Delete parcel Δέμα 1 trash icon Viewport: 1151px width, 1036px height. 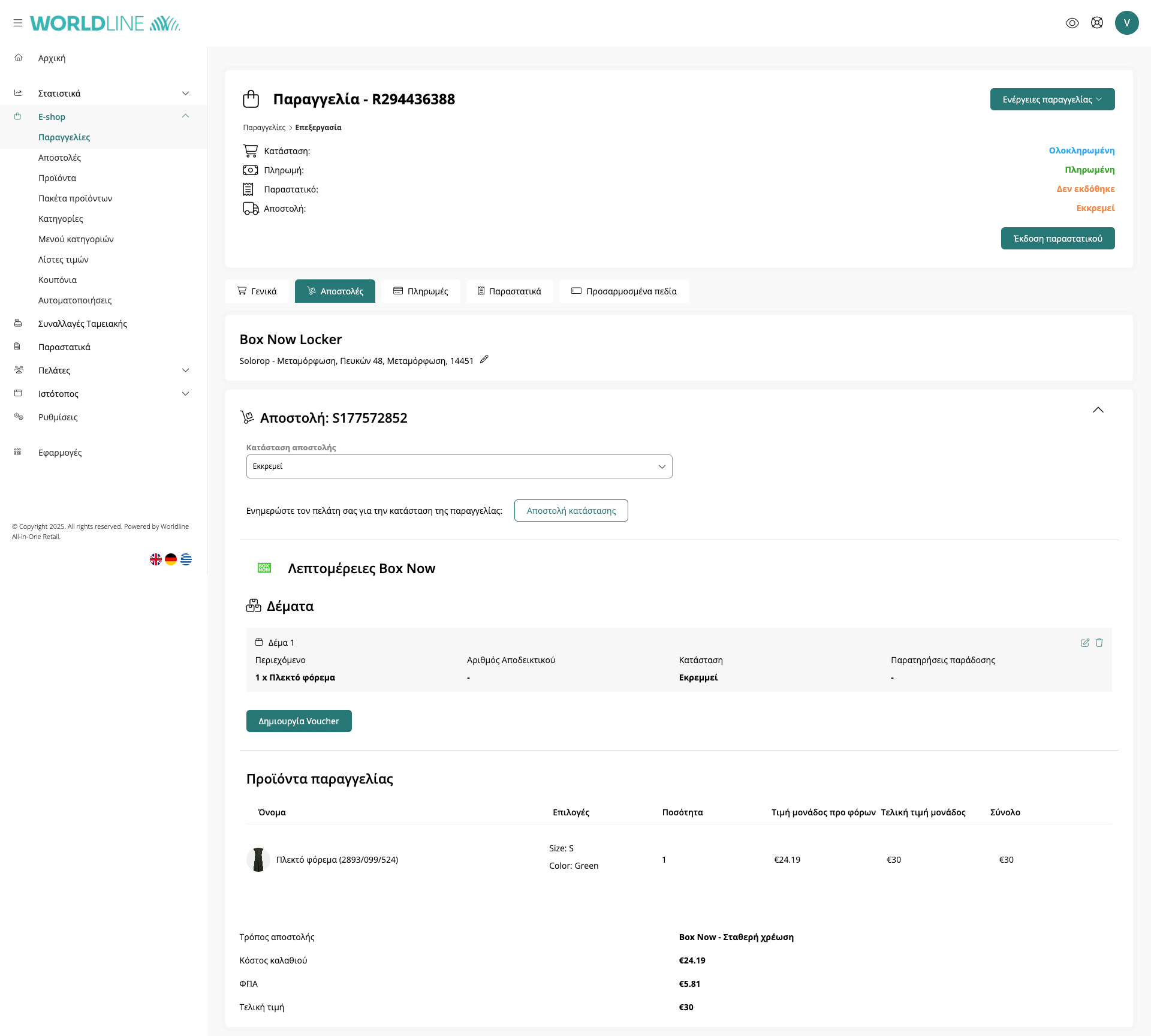(x=1099, y=643)
